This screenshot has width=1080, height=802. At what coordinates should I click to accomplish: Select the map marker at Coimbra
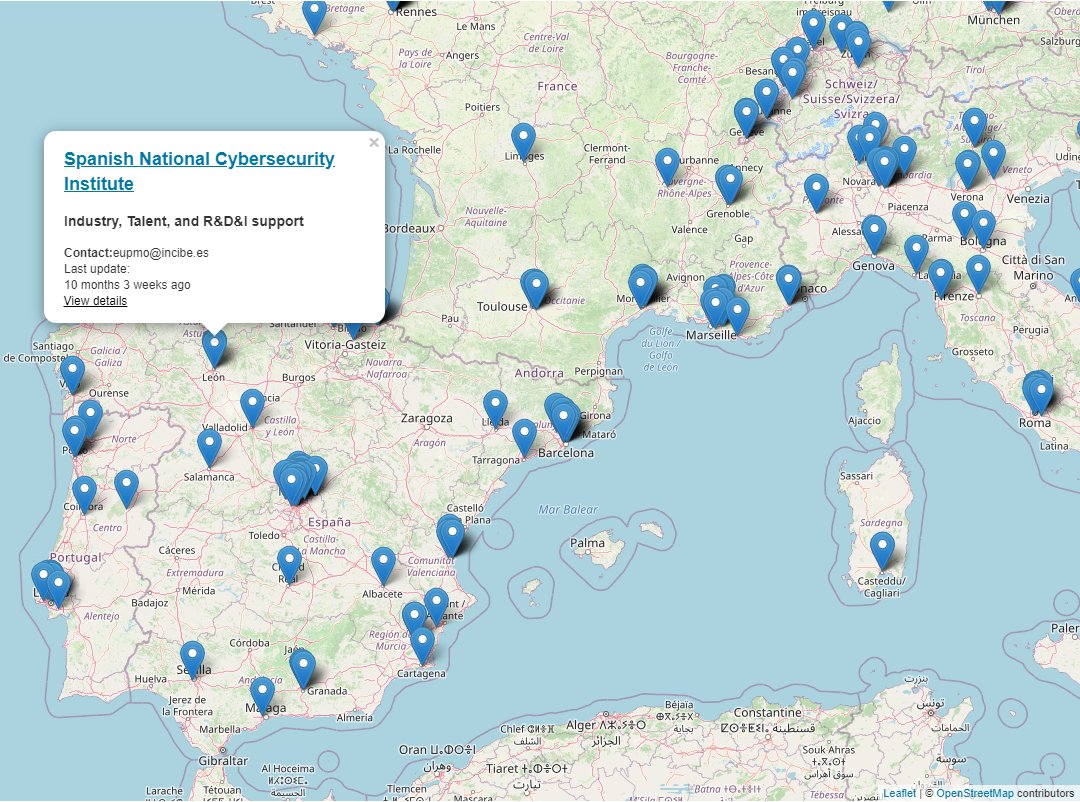point(84,495)
